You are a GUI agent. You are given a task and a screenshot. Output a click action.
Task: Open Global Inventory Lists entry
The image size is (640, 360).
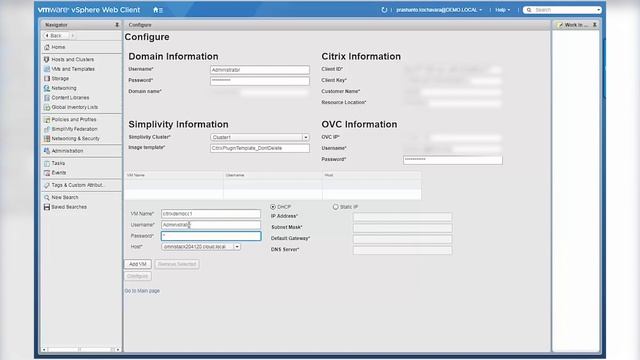[75, 107]
